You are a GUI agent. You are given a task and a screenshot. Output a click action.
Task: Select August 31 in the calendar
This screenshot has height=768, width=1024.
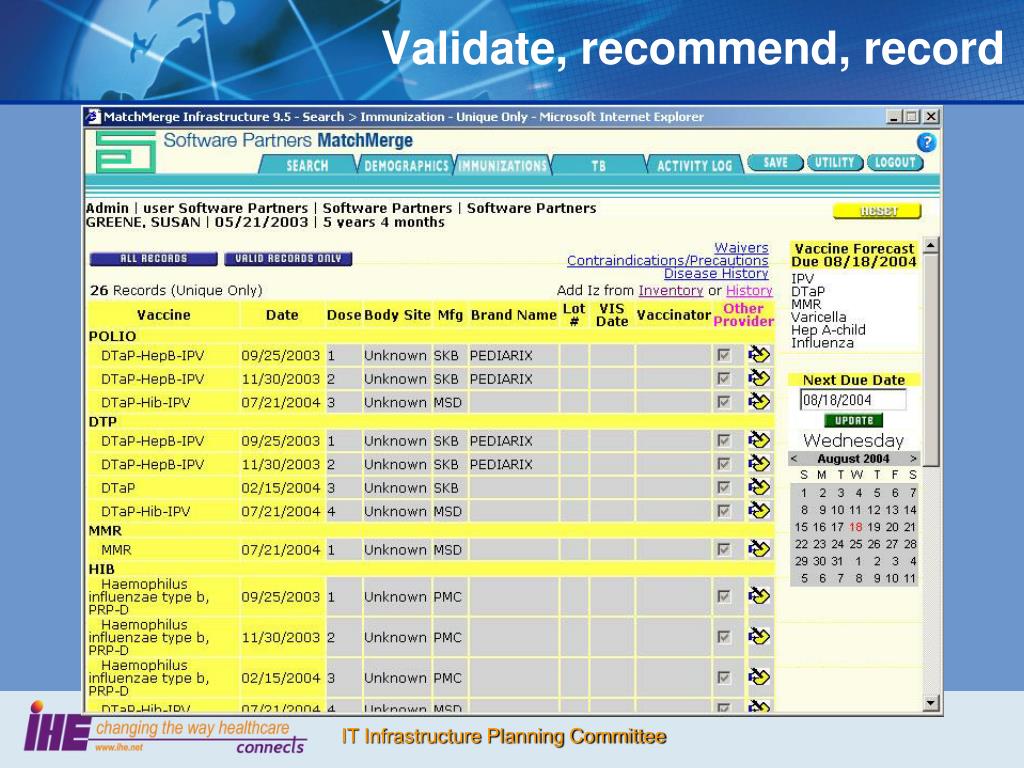pos(837,561)
